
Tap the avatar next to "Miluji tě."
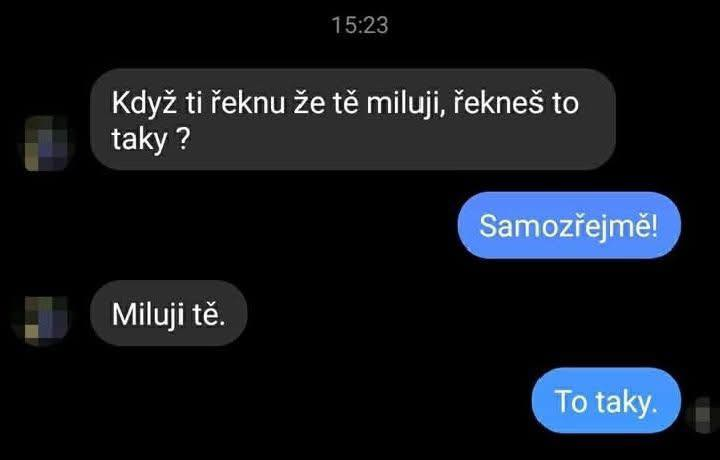point(46,320)
